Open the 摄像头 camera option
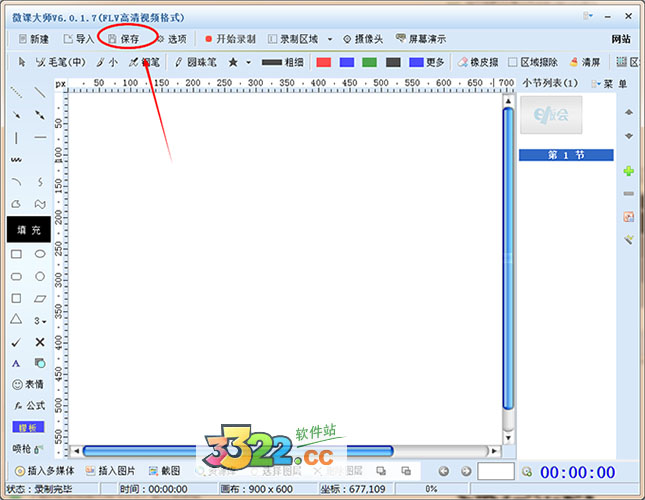645x500 pixels. (x=363, y=39)
